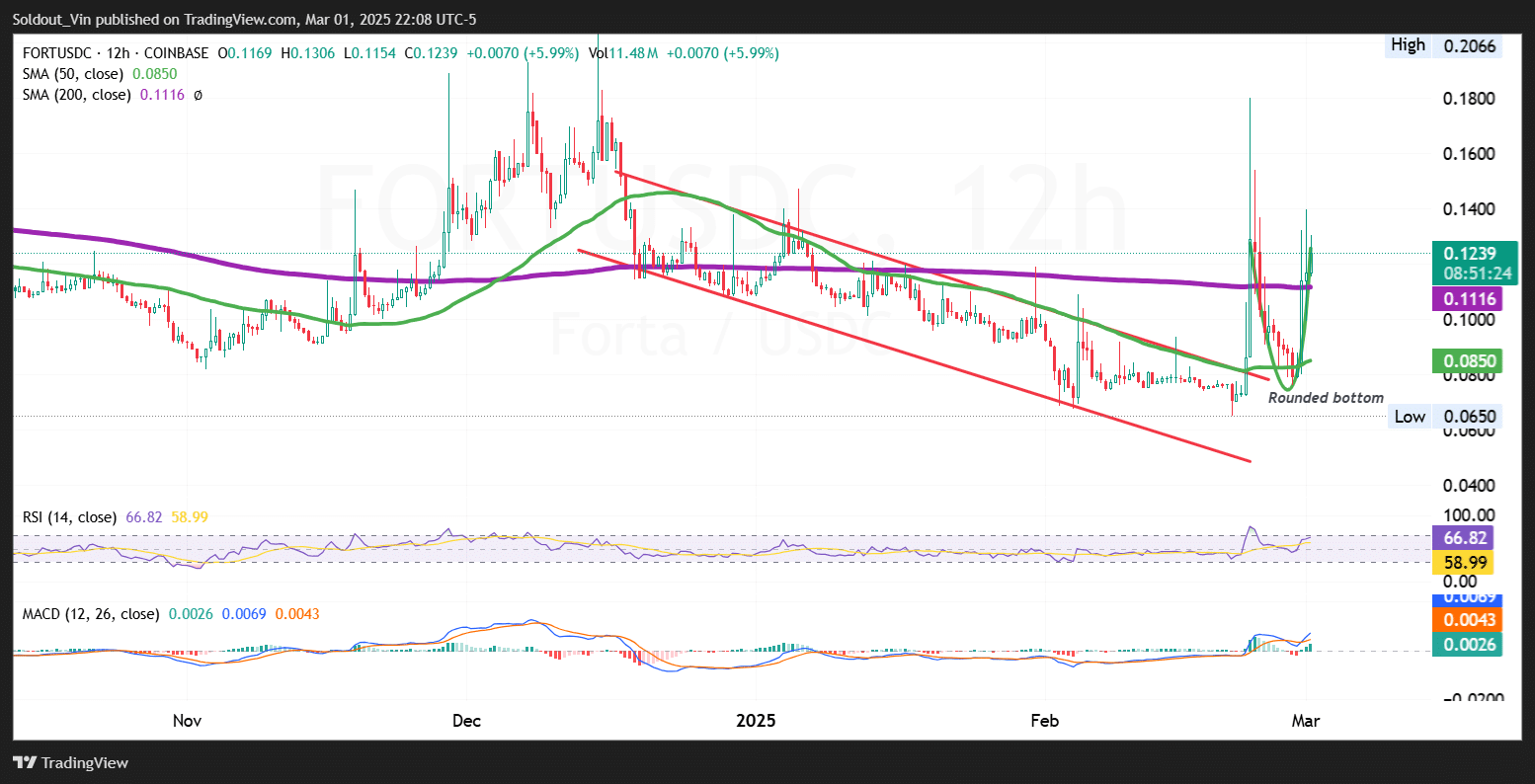Open the MACD (12, 26, close) indicator label
This screenshot has width=1535, height=784.
point(90,613)
